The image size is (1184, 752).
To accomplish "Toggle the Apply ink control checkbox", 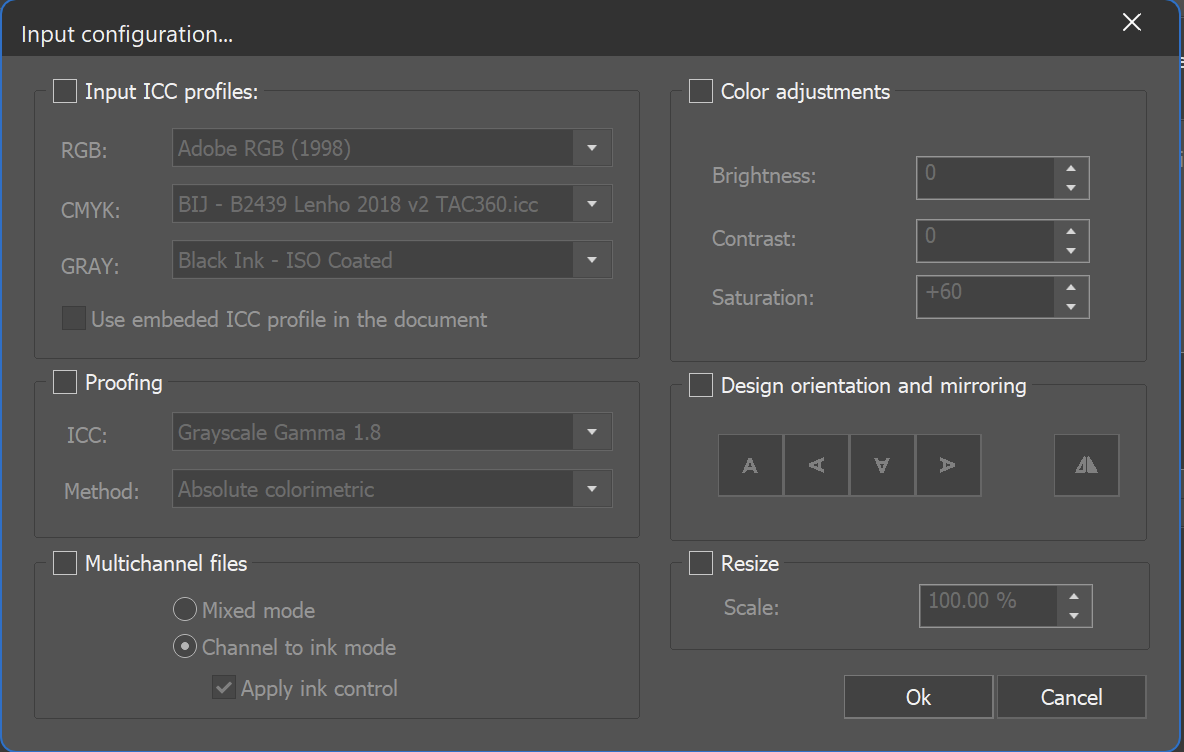I will [x=224, y=687].
